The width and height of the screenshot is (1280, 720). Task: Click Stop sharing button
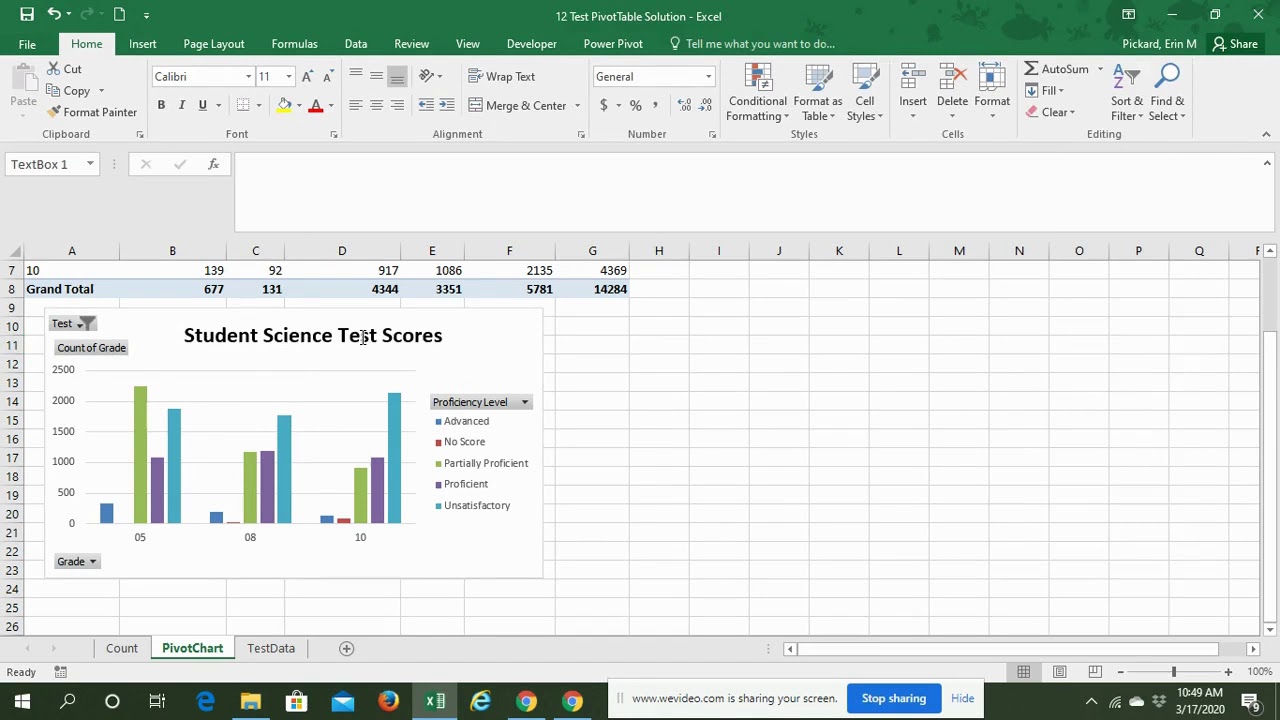point(894,698)
